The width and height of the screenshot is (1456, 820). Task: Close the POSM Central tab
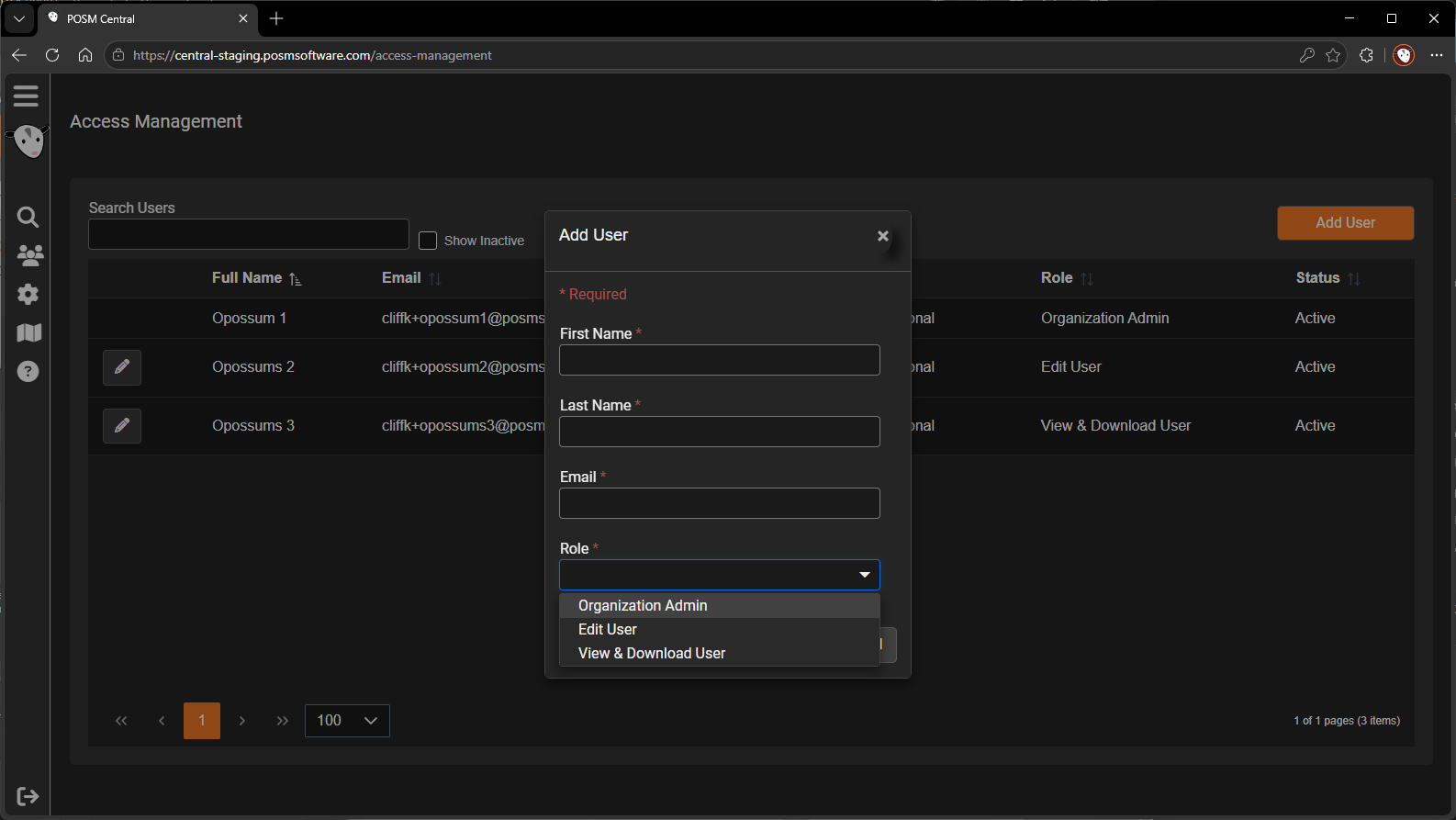243,18
